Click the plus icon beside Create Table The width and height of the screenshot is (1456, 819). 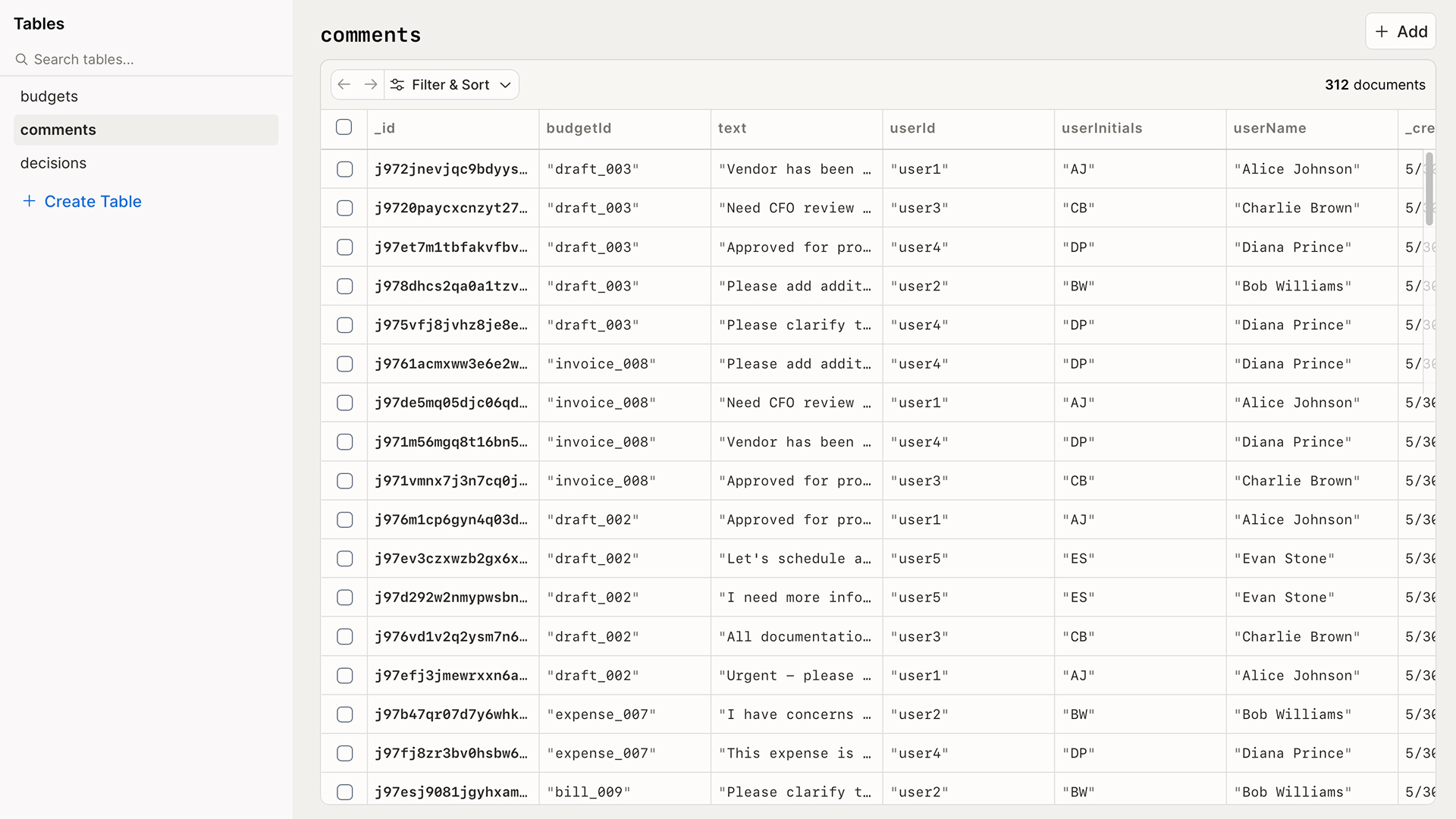click(x=29, y=201)
